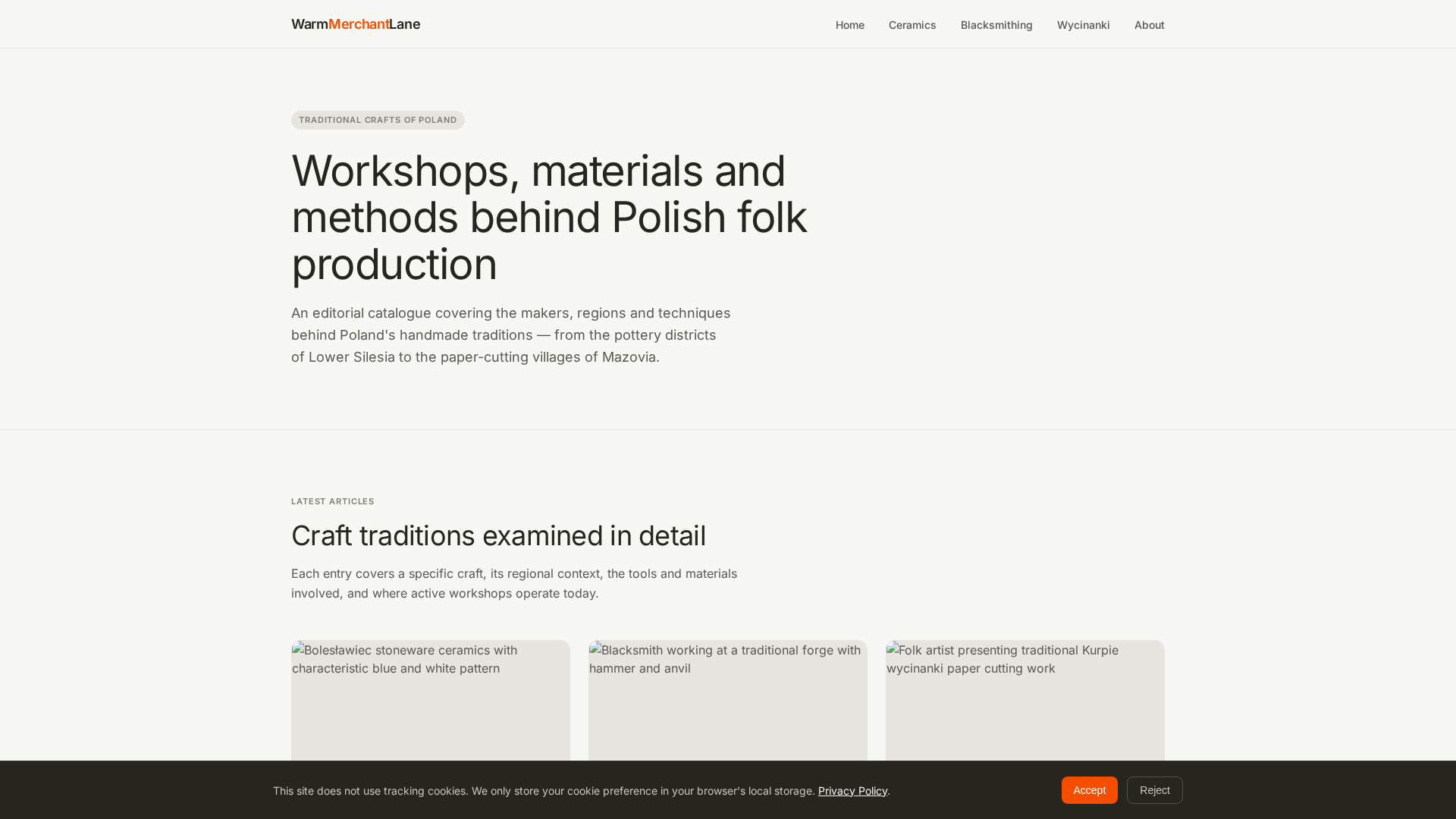1456x819 pixels.
Task: Click the blacksmith forge article image
Action: point(728,701)
